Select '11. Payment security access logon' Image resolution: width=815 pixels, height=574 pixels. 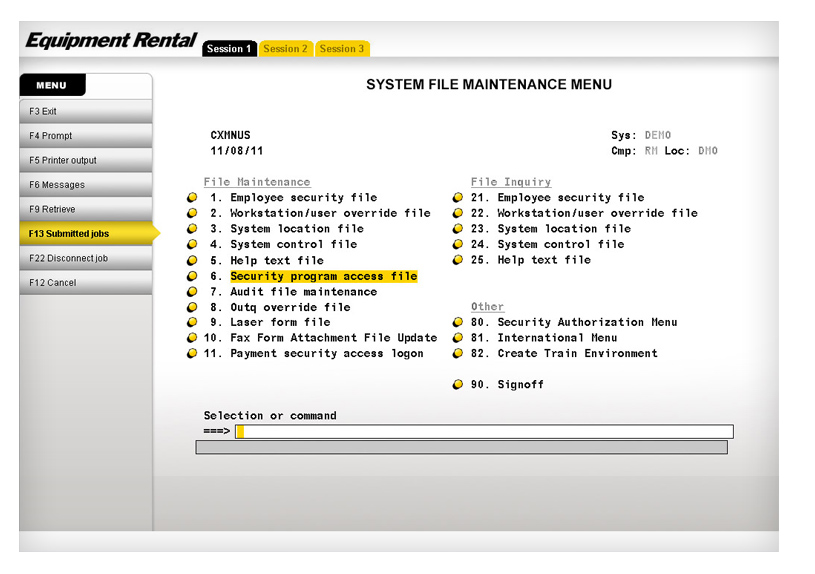(x=313, y=354)
